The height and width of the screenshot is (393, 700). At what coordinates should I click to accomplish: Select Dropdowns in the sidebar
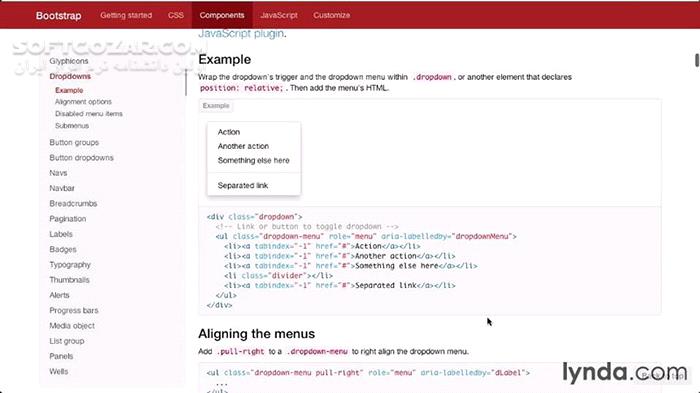coord(70,76)
